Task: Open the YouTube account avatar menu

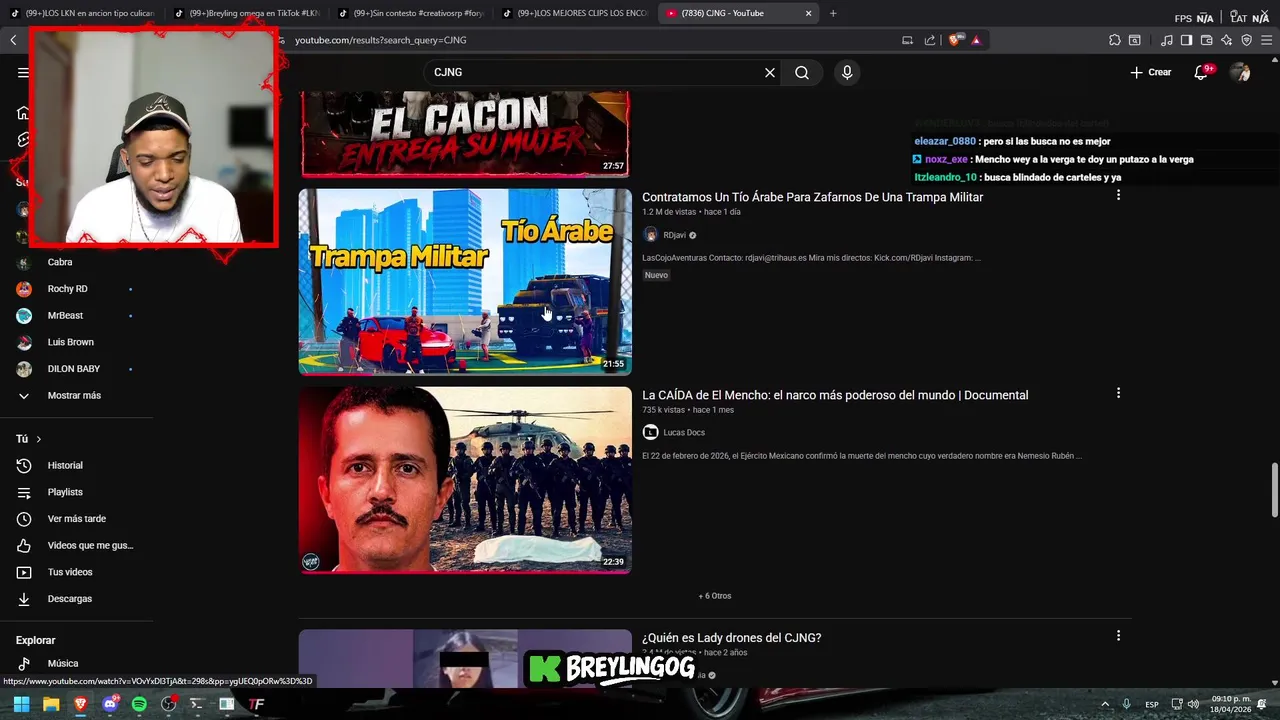Action: pos(1240,72)
